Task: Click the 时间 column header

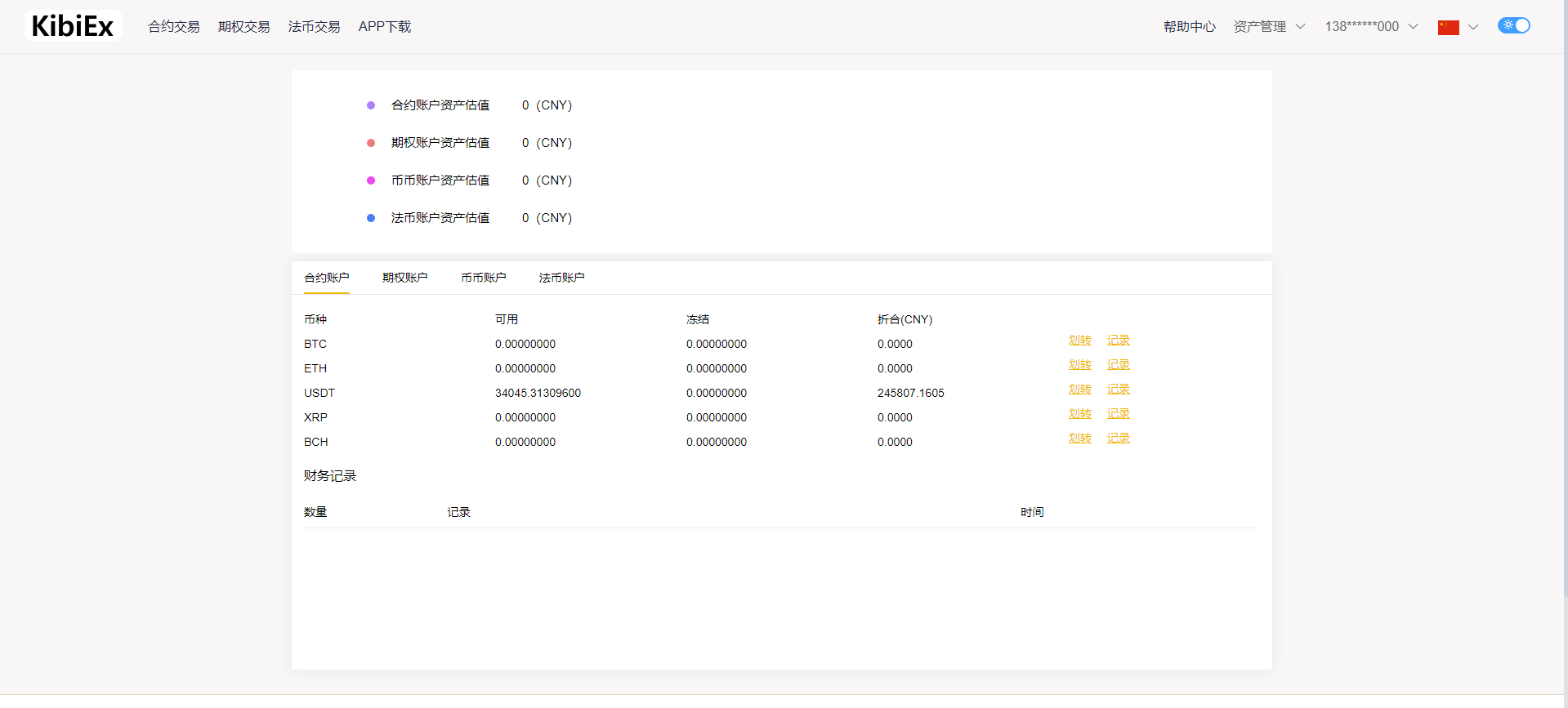Action: click(1032, 512)
